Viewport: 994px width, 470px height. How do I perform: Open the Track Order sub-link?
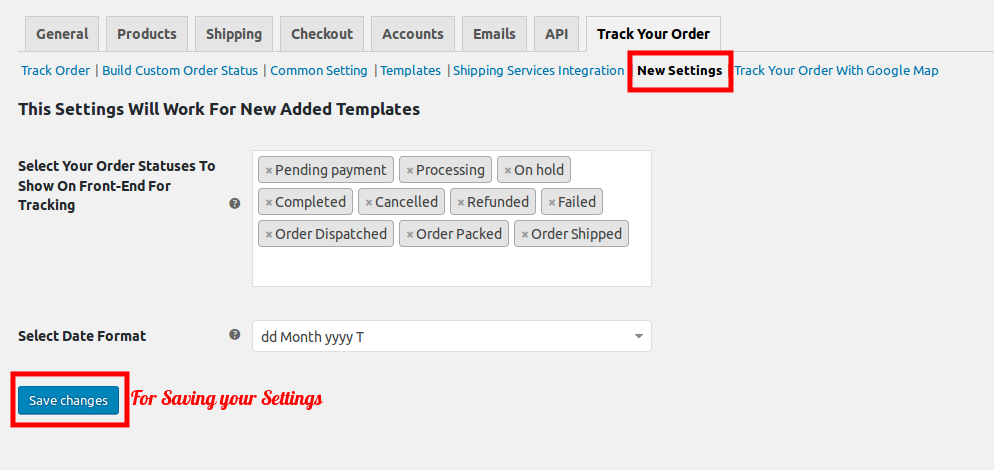[56, 70]
